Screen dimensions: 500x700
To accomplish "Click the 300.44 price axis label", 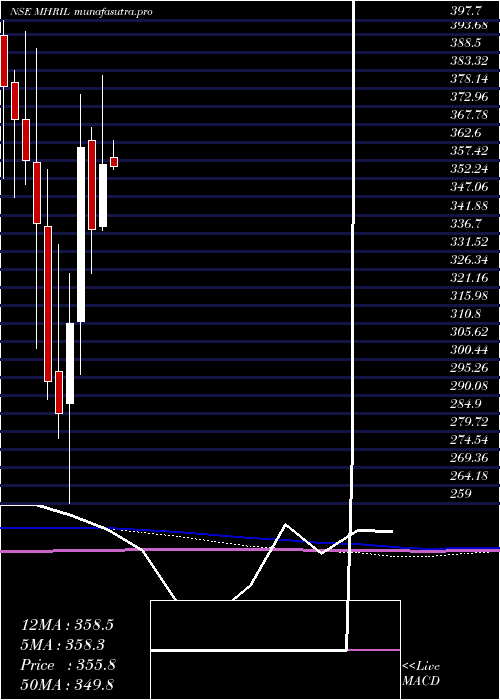I will 469,349.
